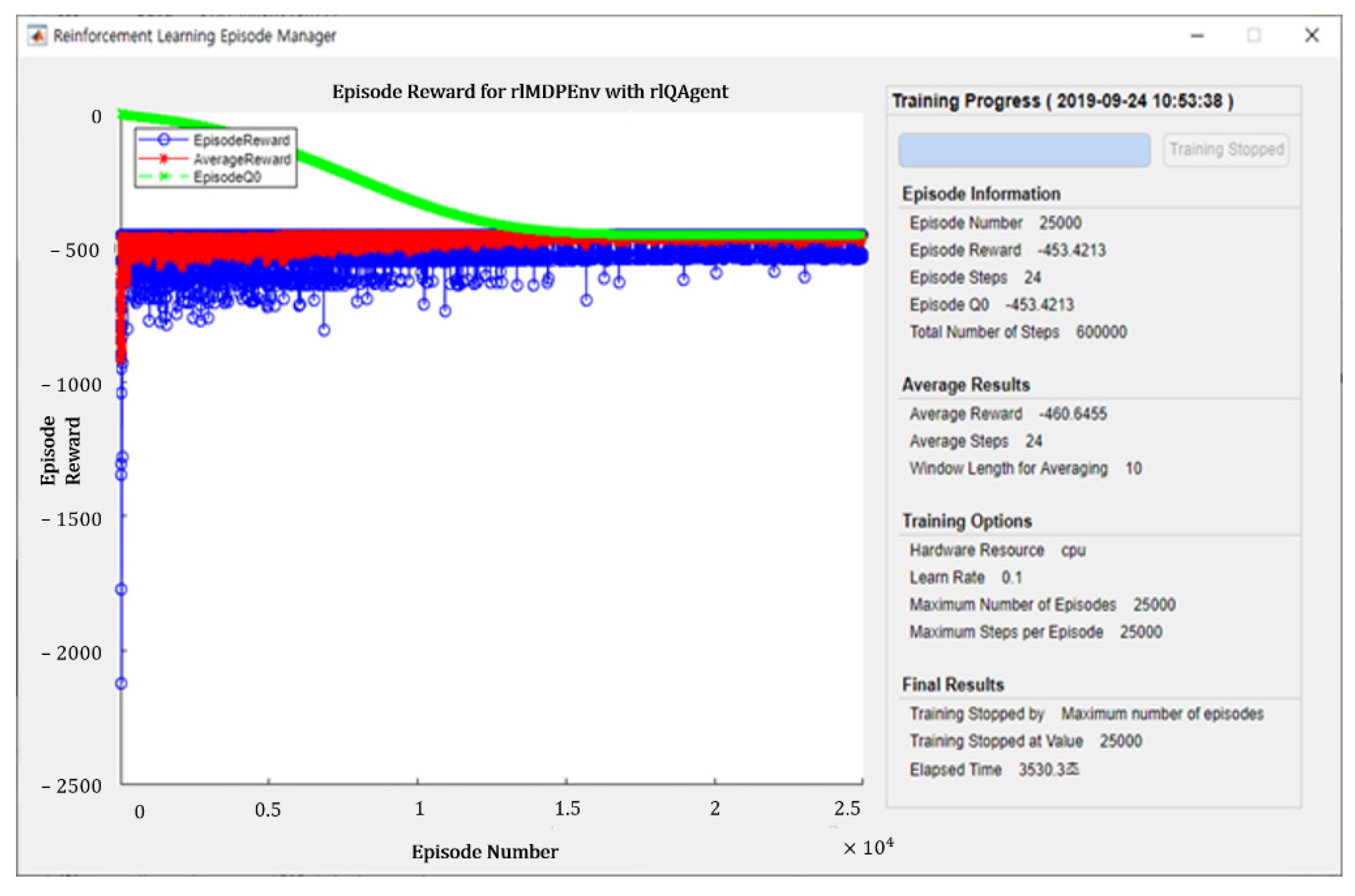This screenshot has width=1355, height=896.
Task: Click the lowest blue episode marker near -2000
Action: (121, 683)
